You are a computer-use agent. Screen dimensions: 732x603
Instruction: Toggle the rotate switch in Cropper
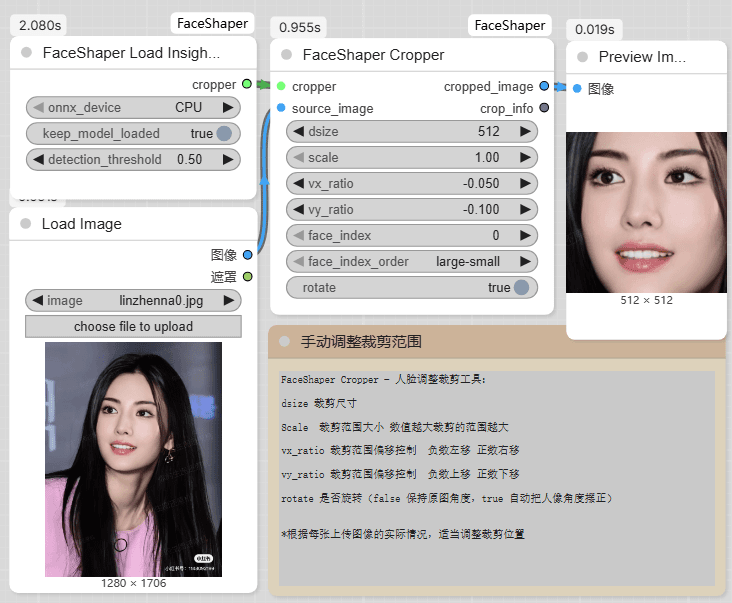click(x=521, y=288)
